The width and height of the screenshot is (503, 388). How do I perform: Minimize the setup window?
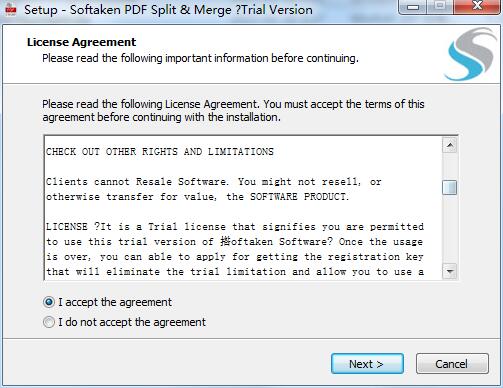click(413, 7)
